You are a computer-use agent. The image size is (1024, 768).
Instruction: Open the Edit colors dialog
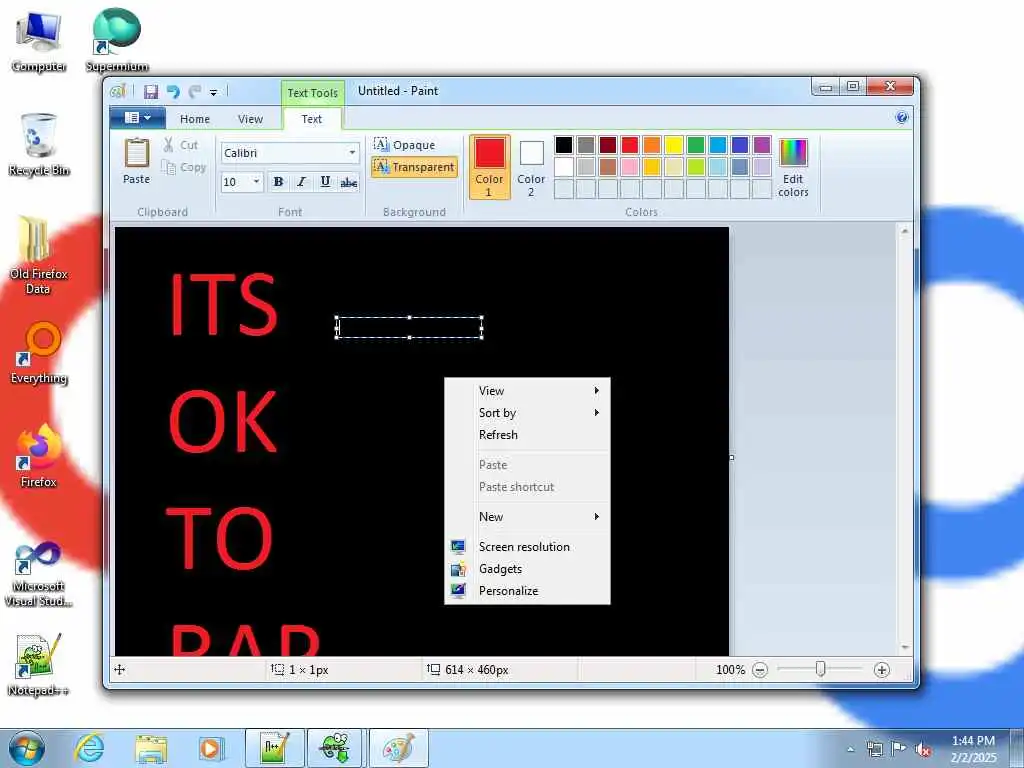click(793, 167)
